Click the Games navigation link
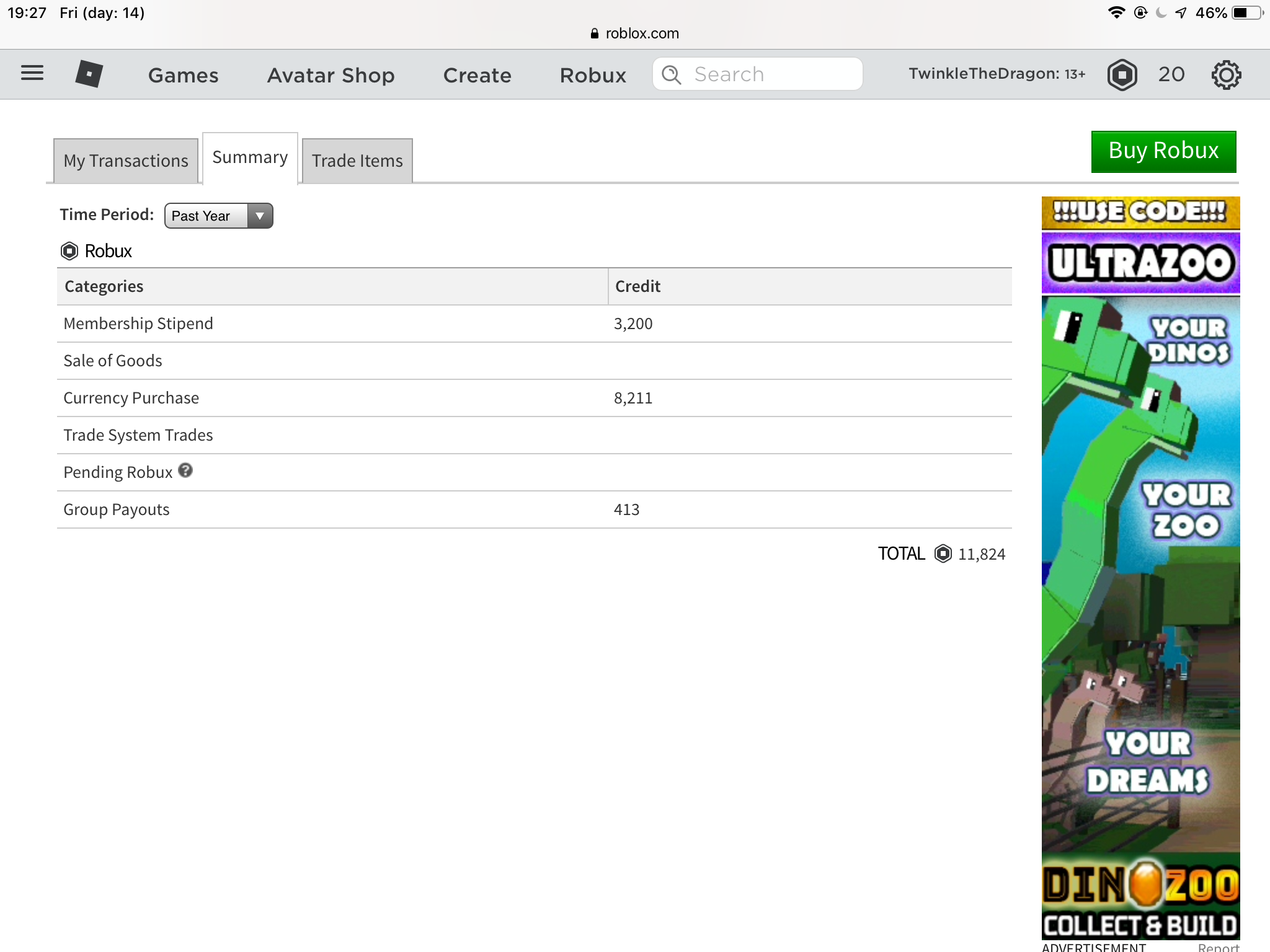Viewport: 1270px width, 952px height. click(x=183, y=74)
